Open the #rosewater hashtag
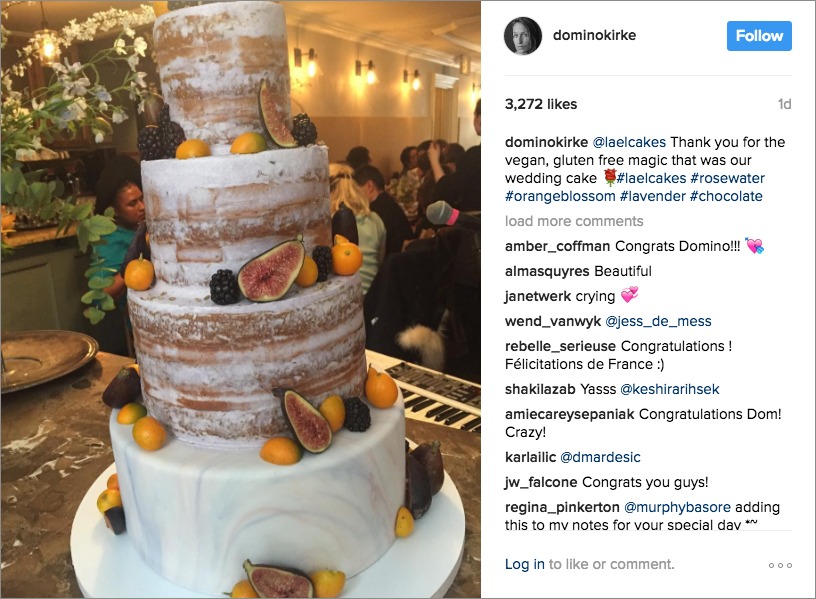This screenshot has width=816, height=599. pos(728,178)
